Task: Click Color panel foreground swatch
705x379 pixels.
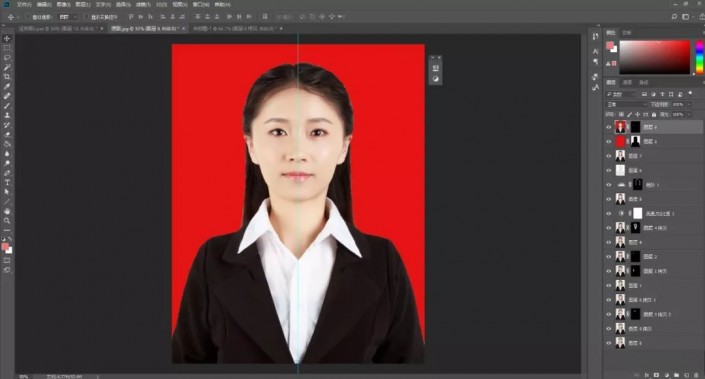Action: point(610,45)
